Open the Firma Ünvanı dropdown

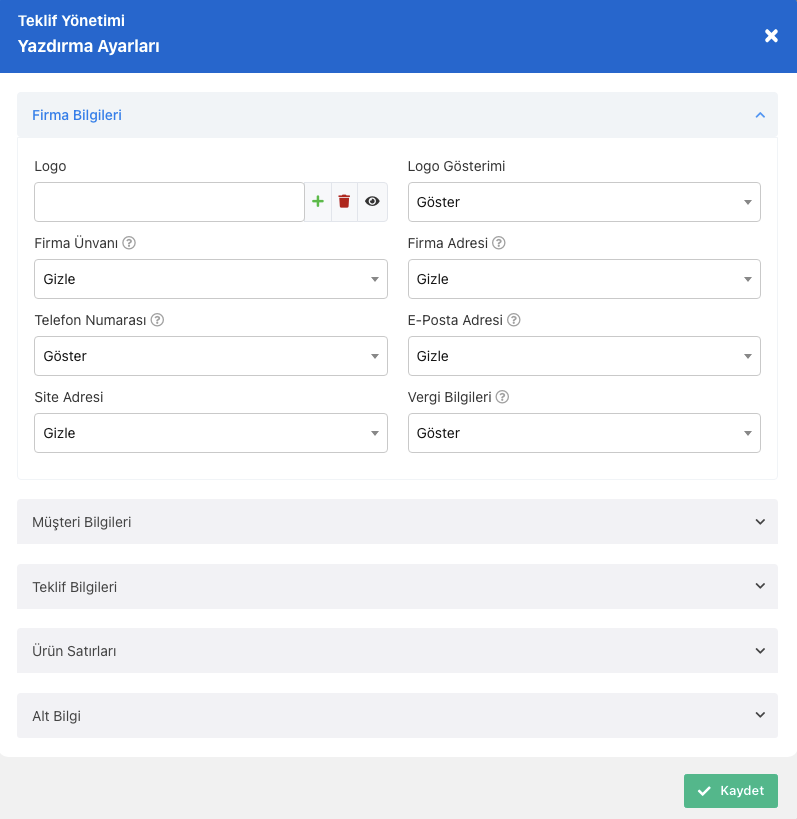[211, 279]
